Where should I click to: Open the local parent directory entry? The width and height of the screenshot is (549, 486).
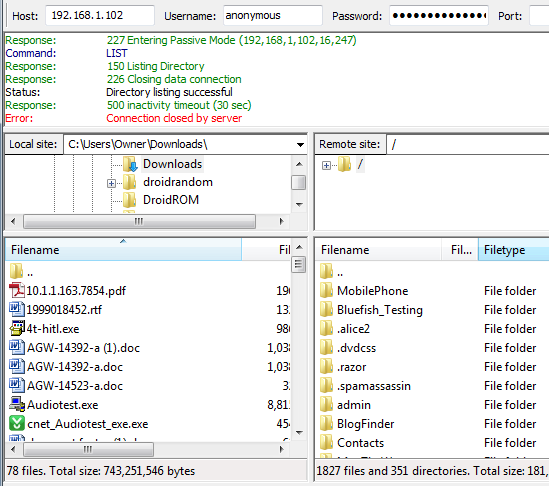[21, 272]
